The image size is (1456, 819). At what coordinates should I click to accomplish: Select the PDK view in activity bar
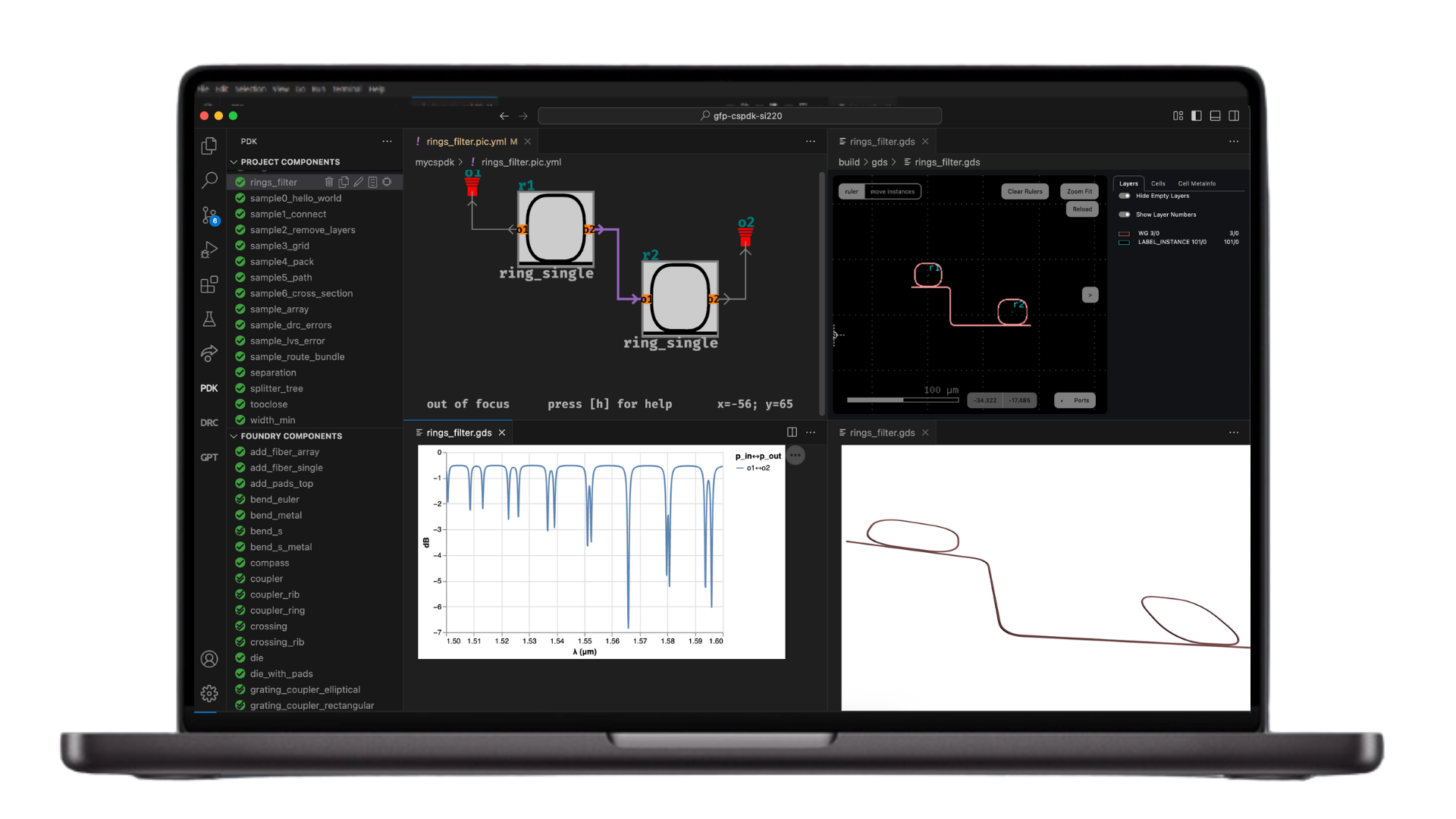[209, 388]
